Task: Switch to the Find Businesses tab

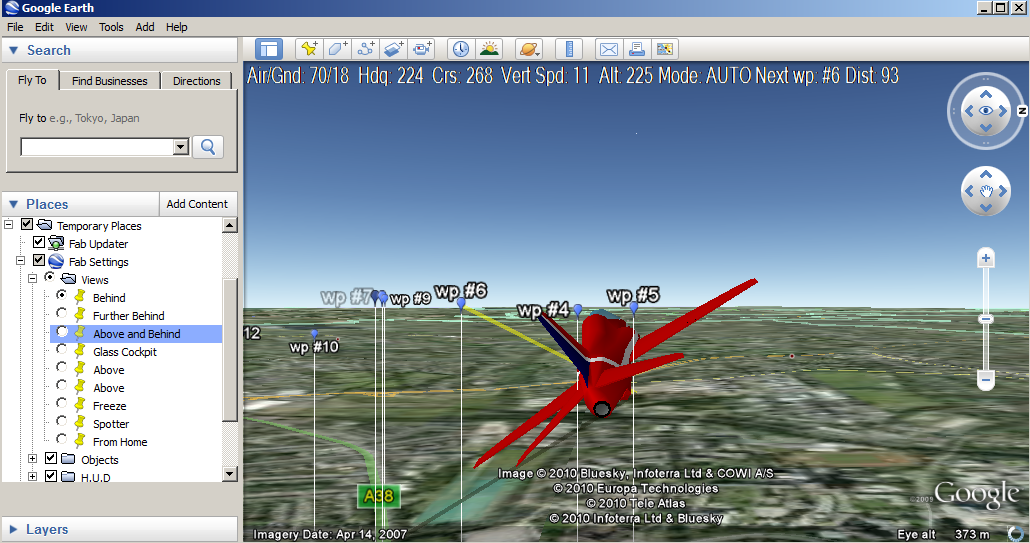Action: click(x=110, y=81)
